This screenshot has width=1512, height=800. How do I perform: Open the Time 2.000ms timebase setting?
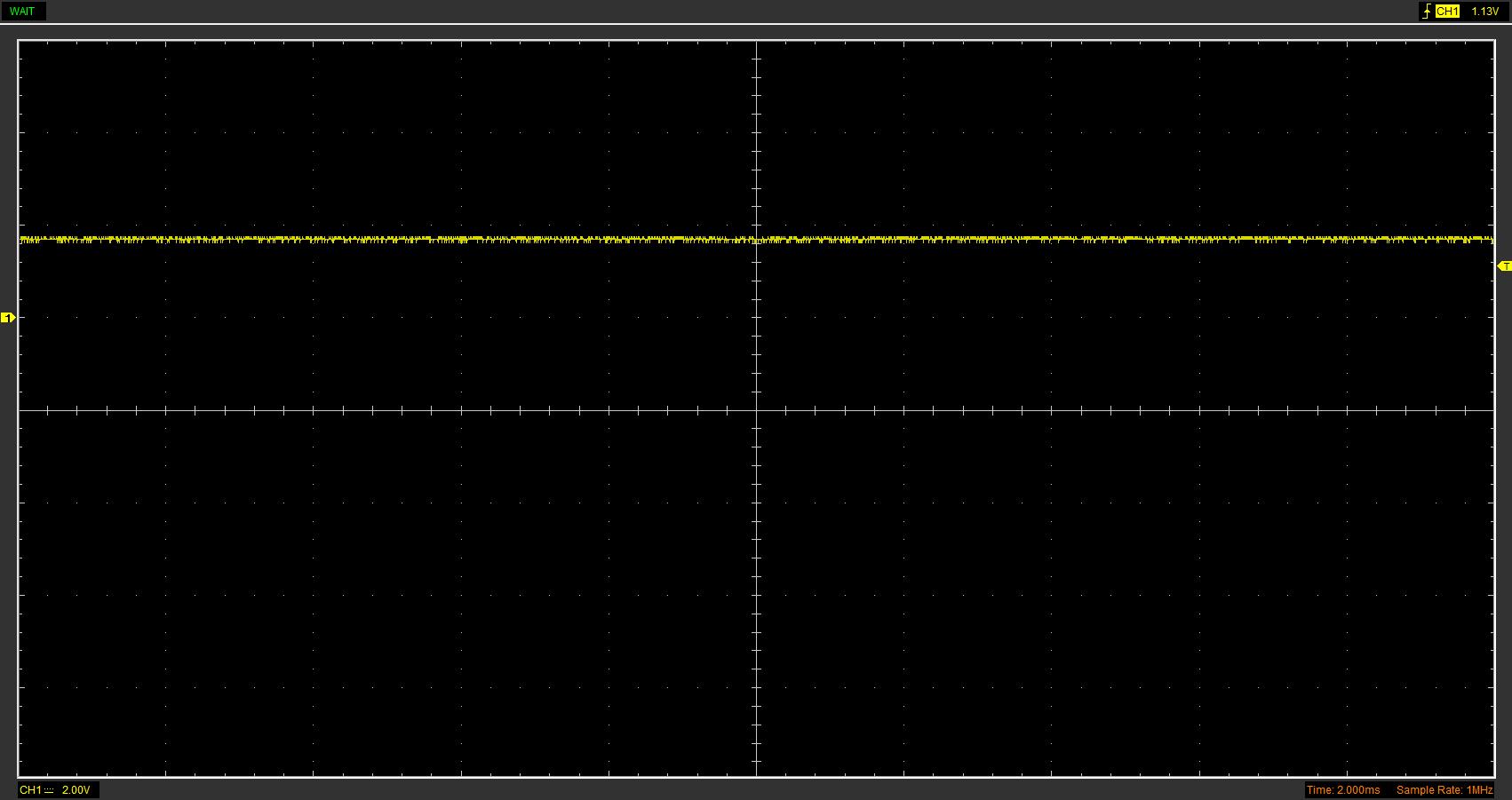[1343, 790]
